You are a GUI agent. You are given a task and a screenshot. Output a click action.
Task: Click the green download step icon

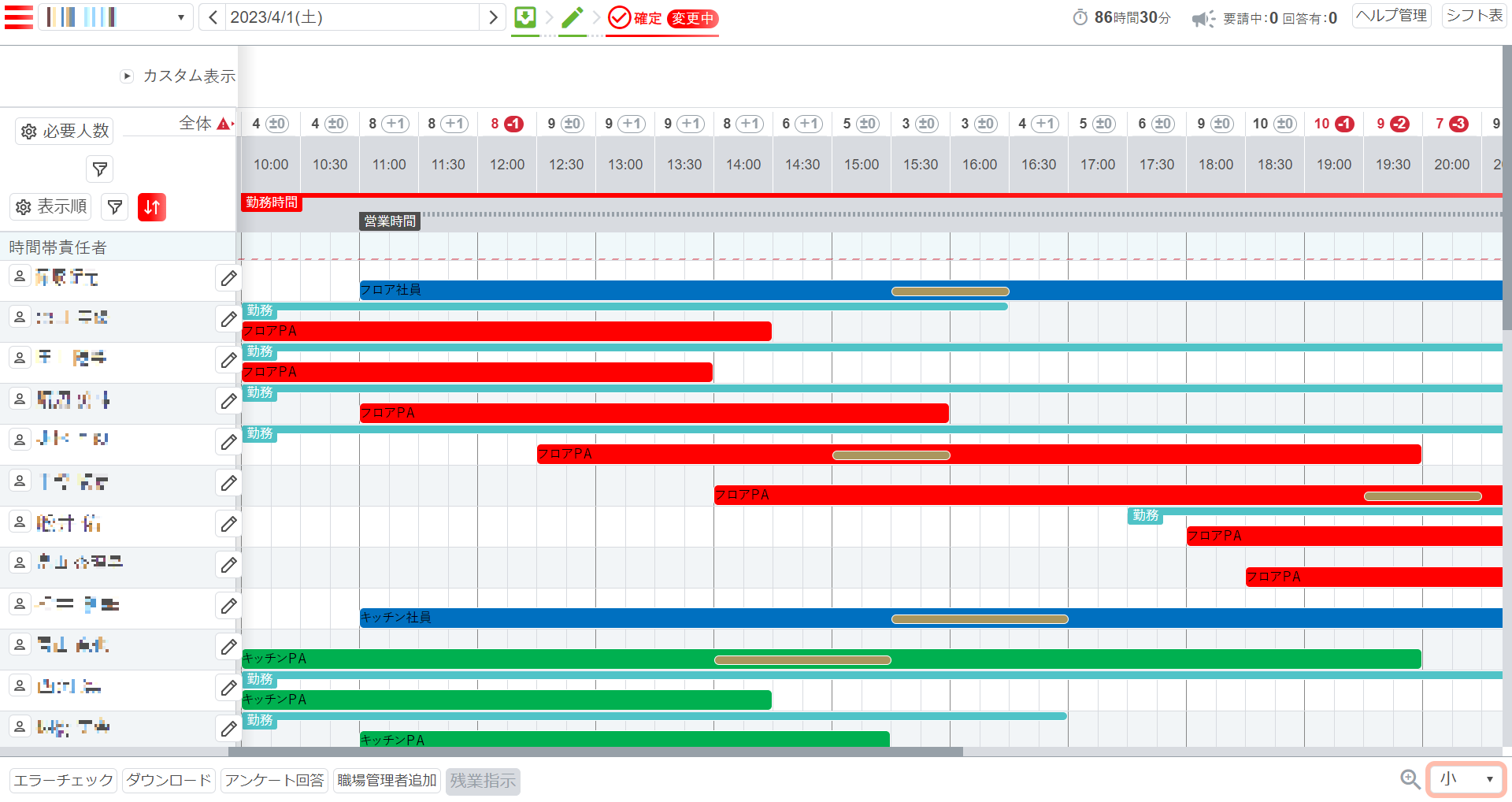point(525,17)
